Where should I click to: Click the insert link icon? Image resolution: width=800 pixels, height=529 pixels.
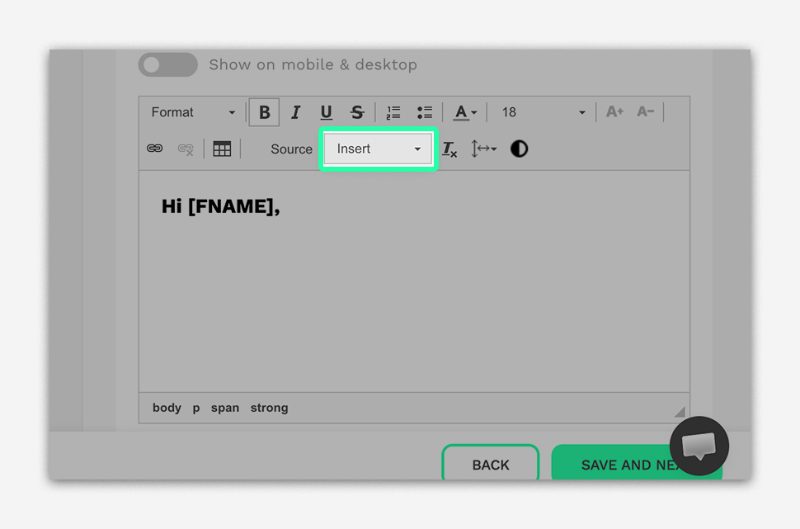(155, 149)
